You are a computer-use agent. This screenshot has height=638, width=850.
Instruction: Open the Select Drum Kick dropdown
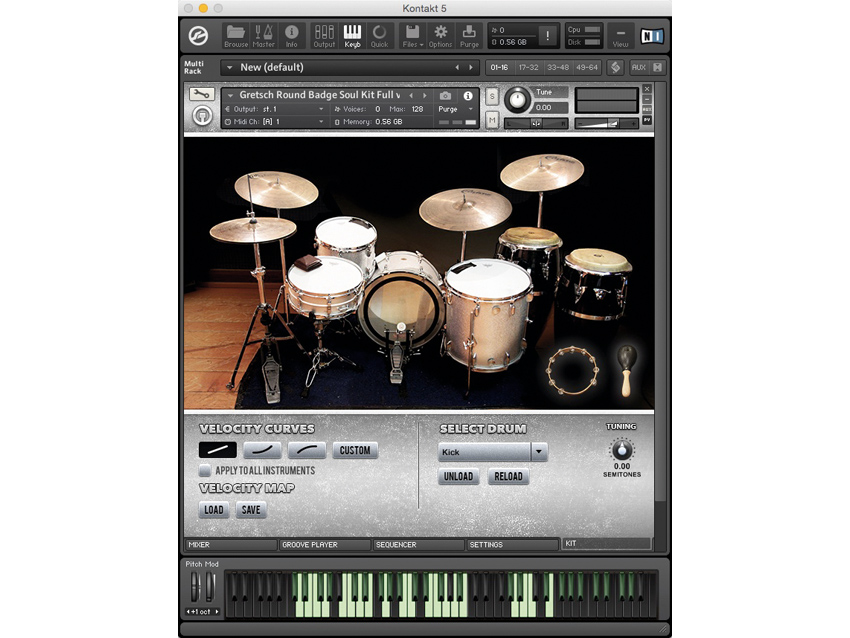point(493,452)
